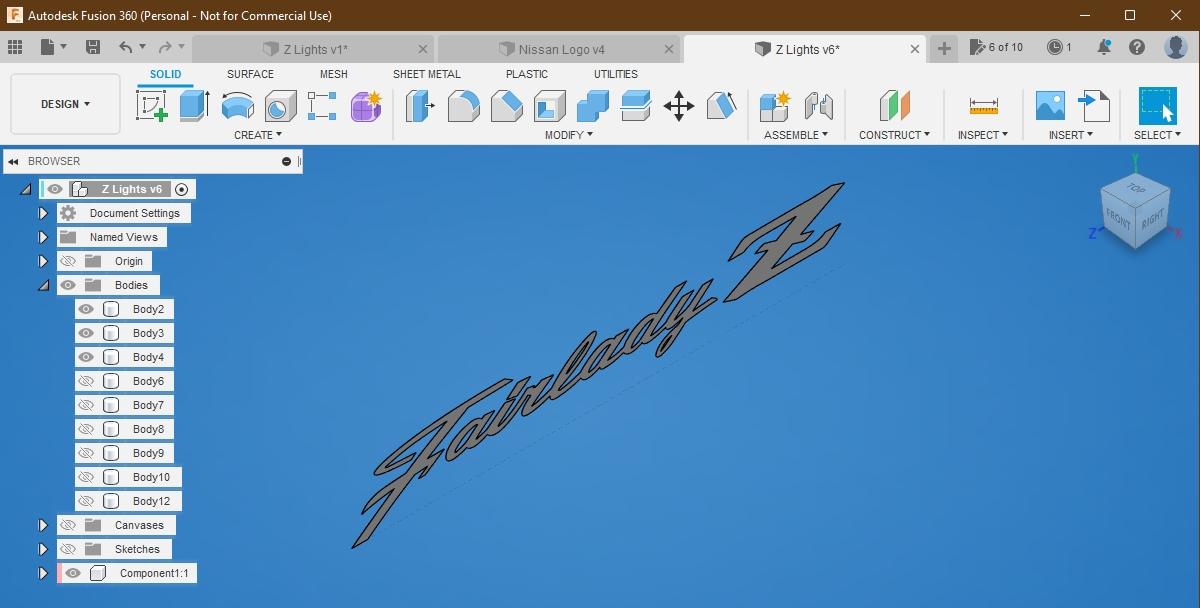Add a new design tab with plus
Viewport: 1200px width, 608px height.
(x=944, y=48)
